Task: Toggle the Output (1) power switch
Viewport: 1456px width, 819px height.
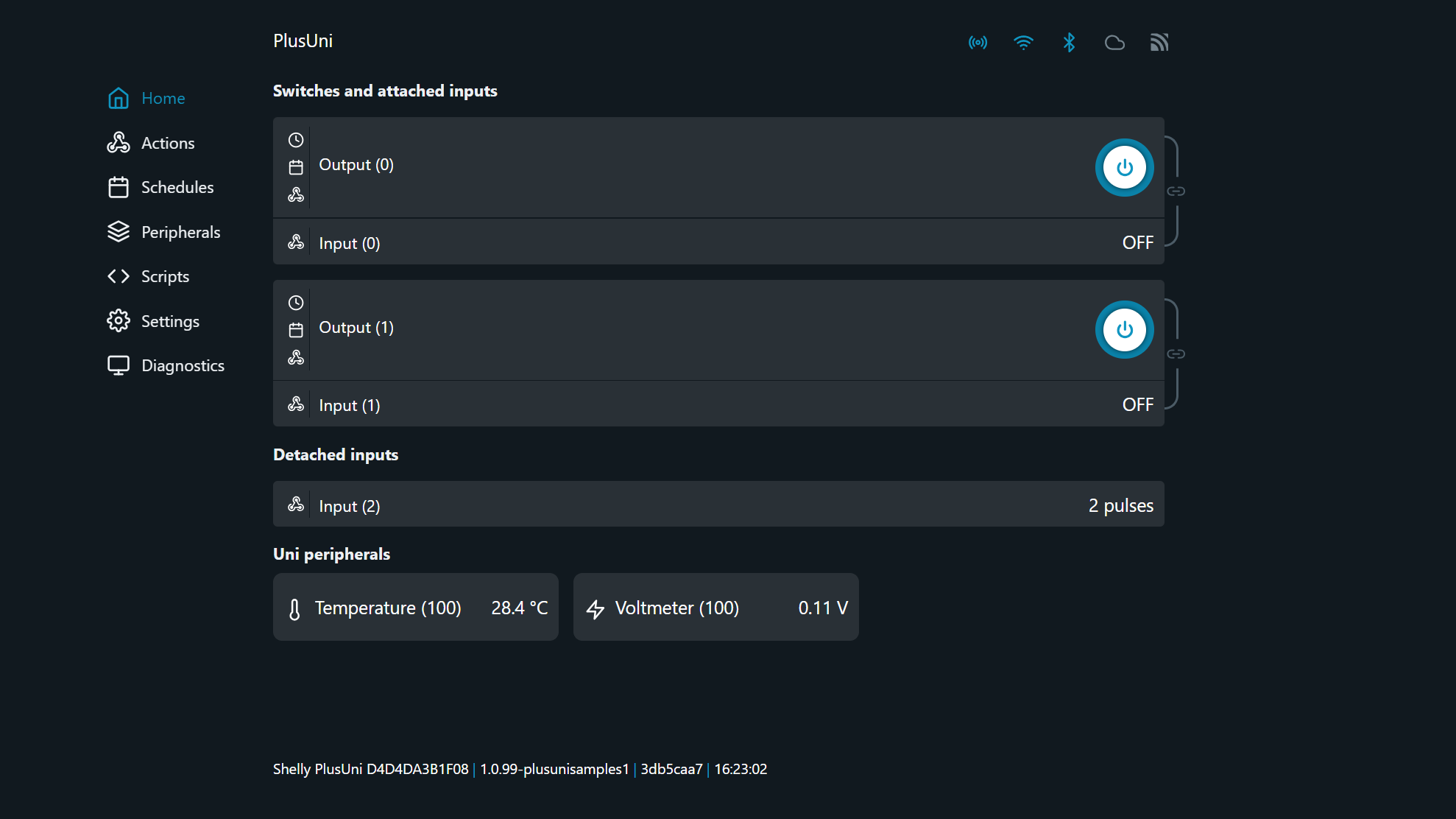Action: (1124, 330)
